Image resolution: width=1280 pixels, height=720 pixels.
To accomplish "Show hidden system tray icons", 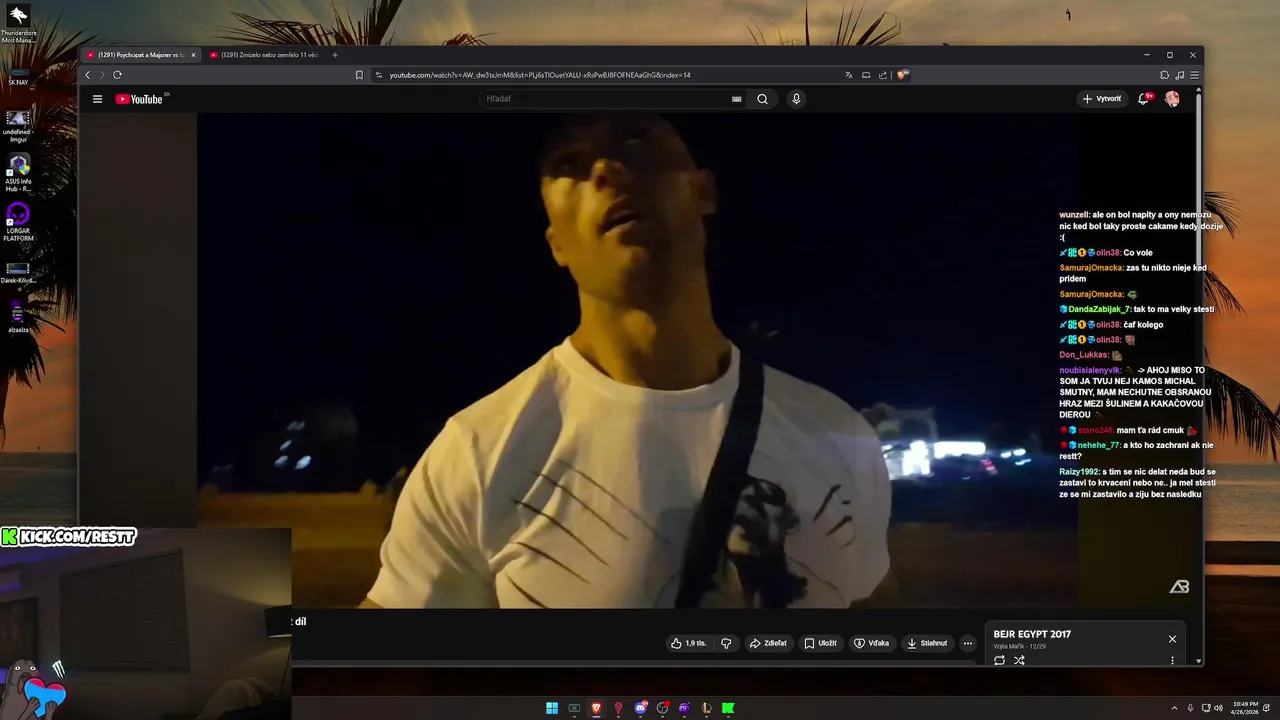I will [1176, 708].
